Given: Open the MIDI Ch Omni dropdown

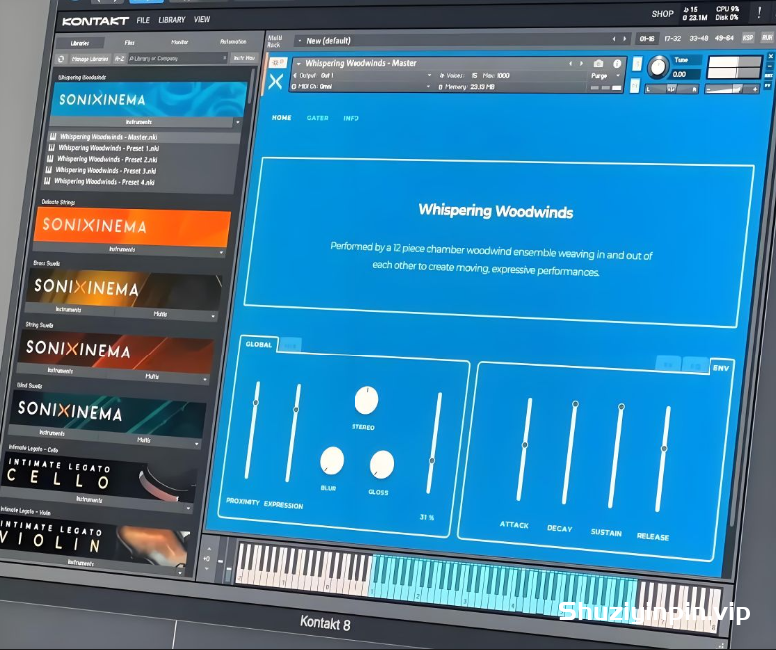Looking at the screenshot, I should (x=362, y=87).
